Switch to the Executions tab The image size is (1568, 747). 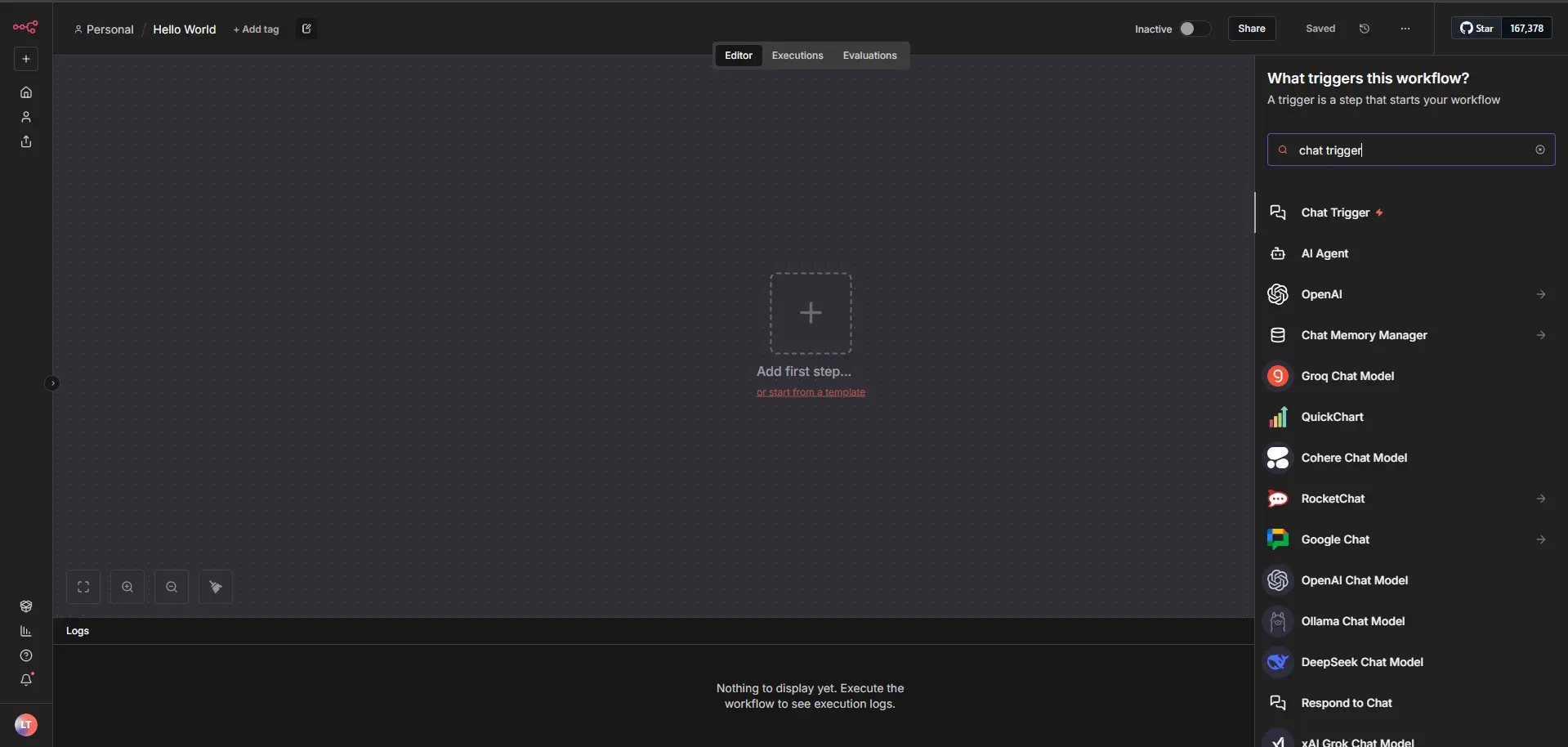coord(797,56)
